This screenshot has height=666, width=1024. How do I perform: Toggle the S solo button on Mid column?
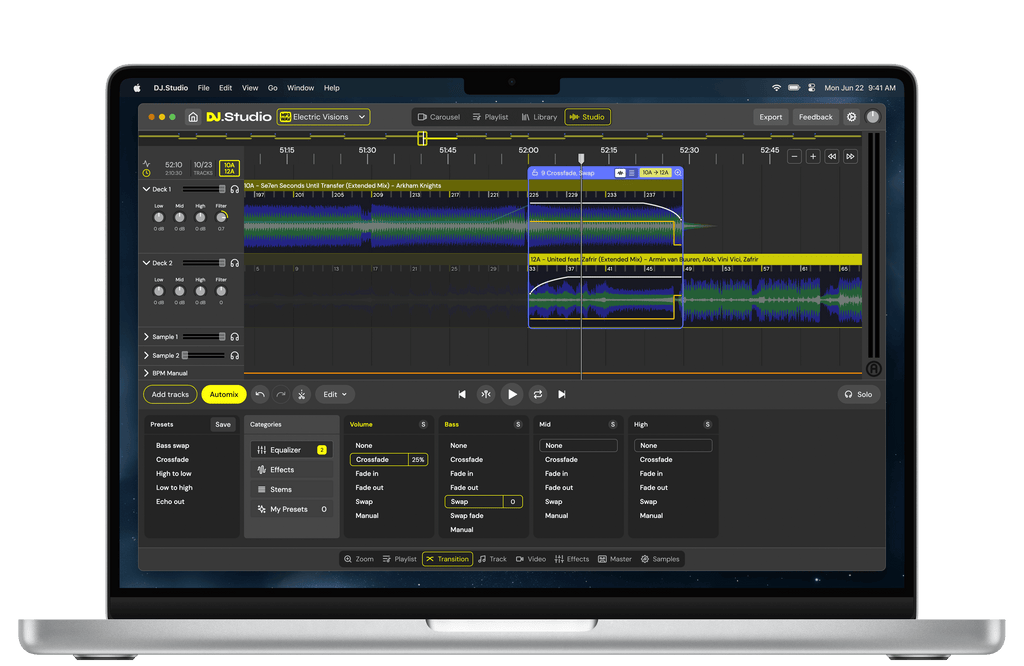[x=613, y=424]
